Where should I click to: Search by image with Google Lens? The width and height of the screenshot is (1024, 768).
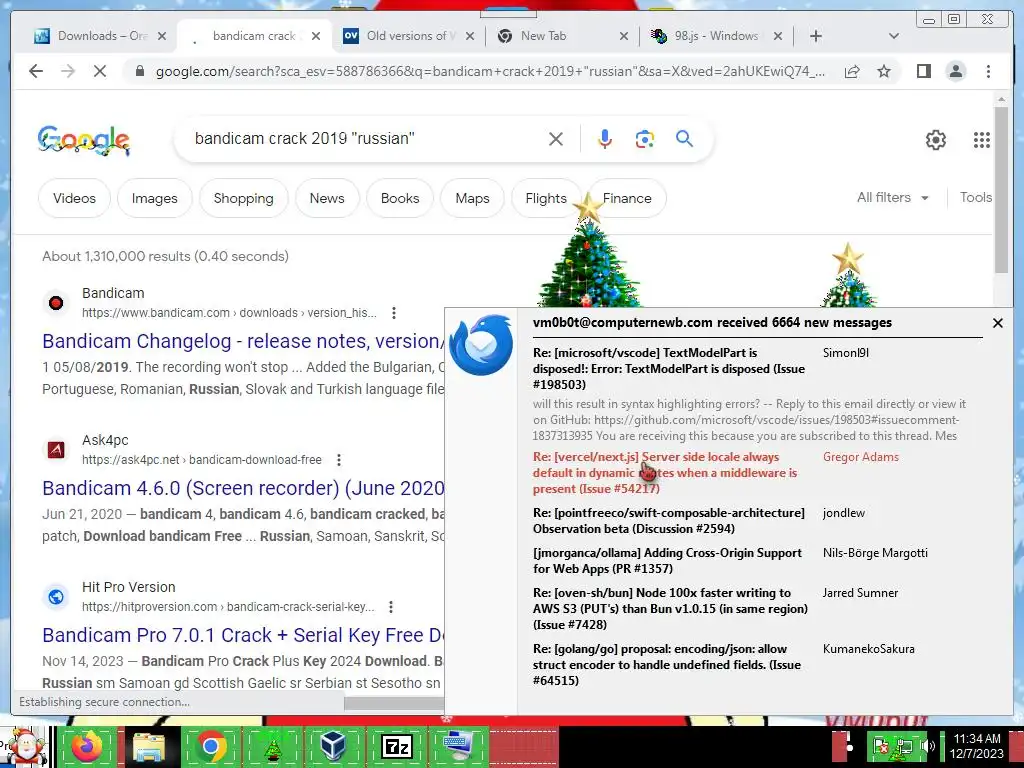pos(645,139)
